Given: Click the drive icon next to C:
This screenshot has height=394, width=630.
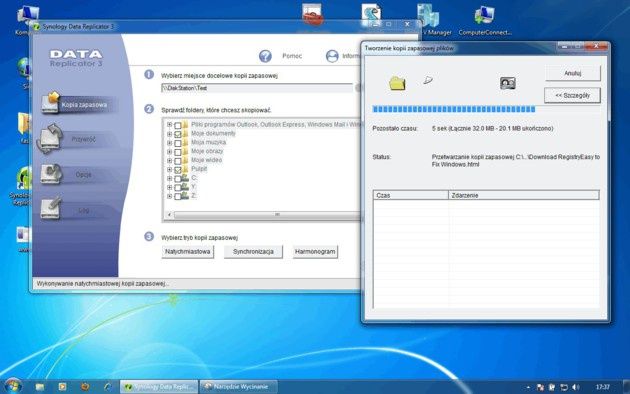Looking at the screenshot, I should pos(185,178).
